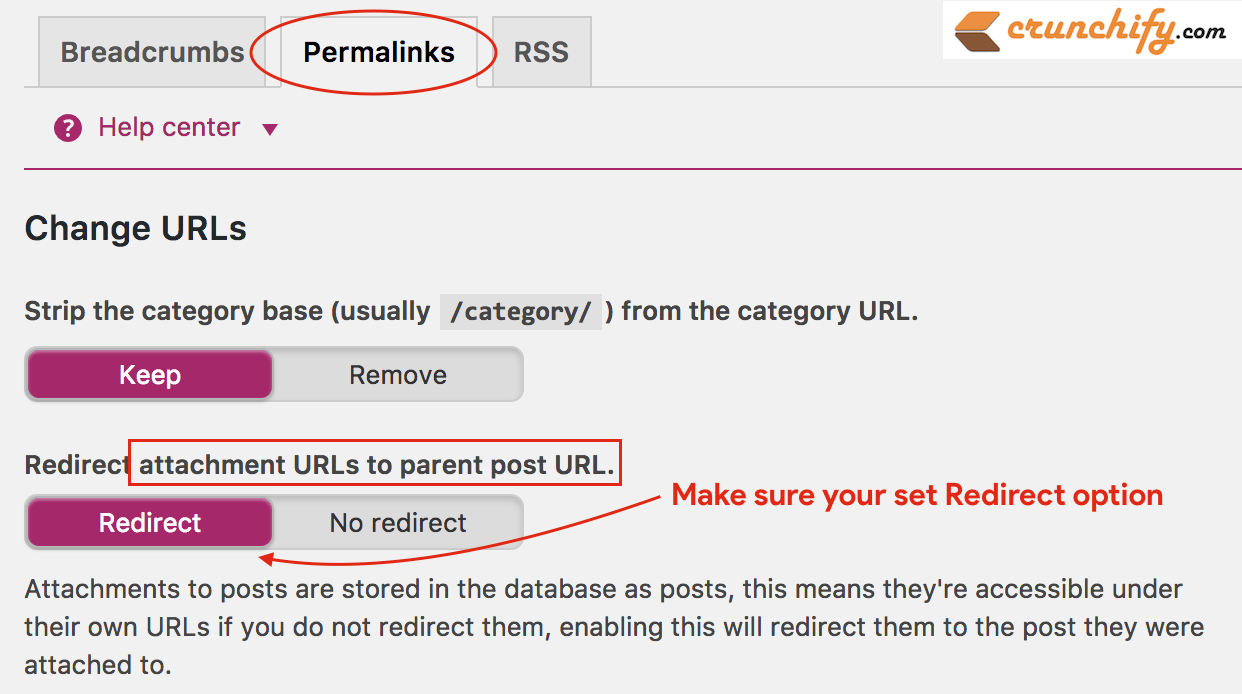Image resolution: width=1242 pixels, height=694 pixels.
Task: Choose Keep for category base
Action: 150,375
